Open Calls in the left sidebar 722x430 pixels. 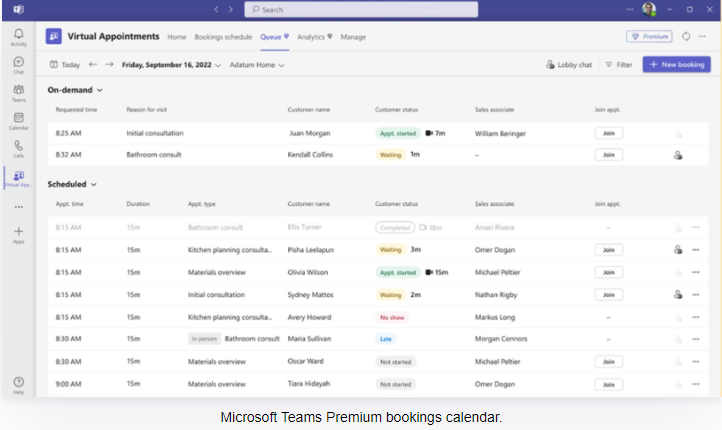(18, 149)
